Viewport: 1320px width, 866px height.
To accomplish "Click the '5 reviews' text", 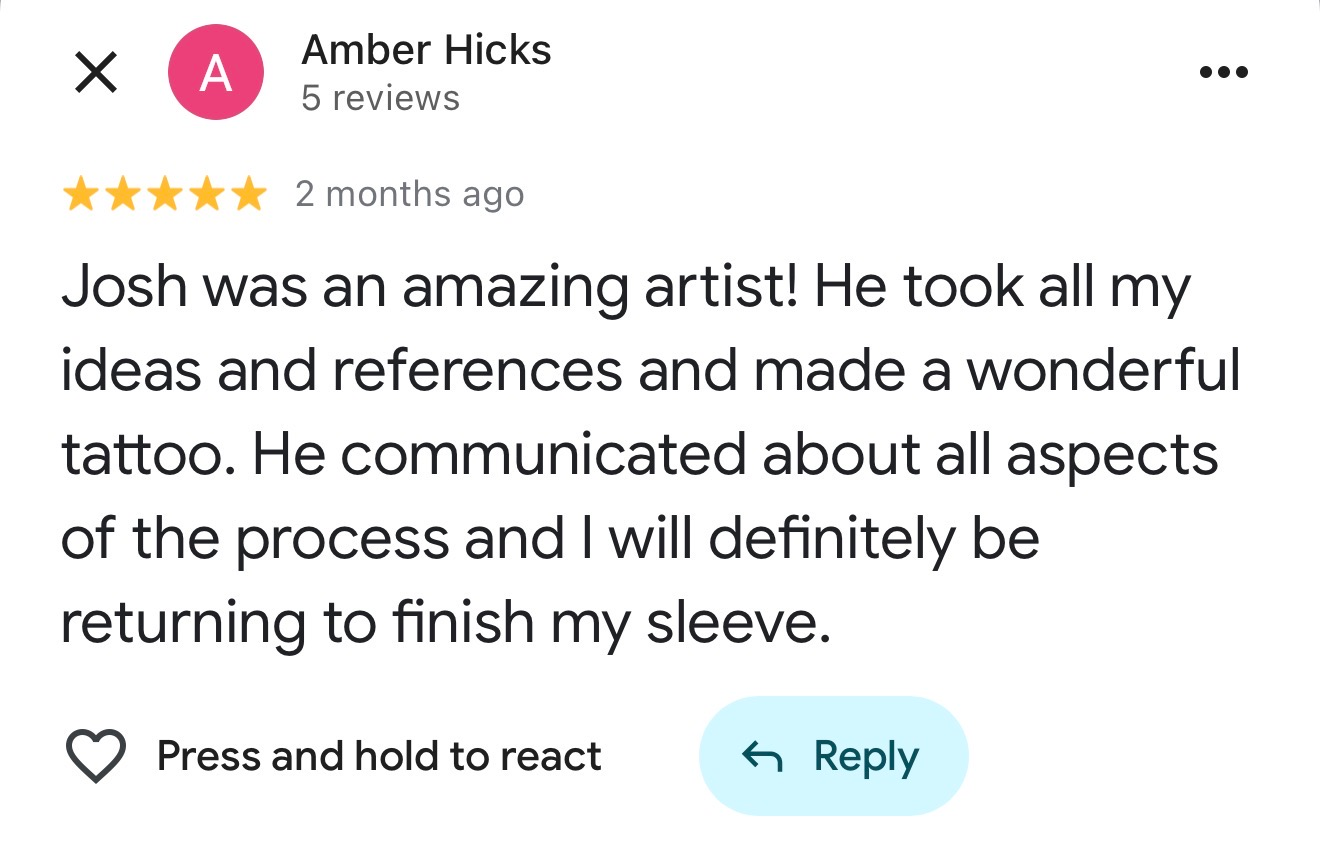I will 380,98.
